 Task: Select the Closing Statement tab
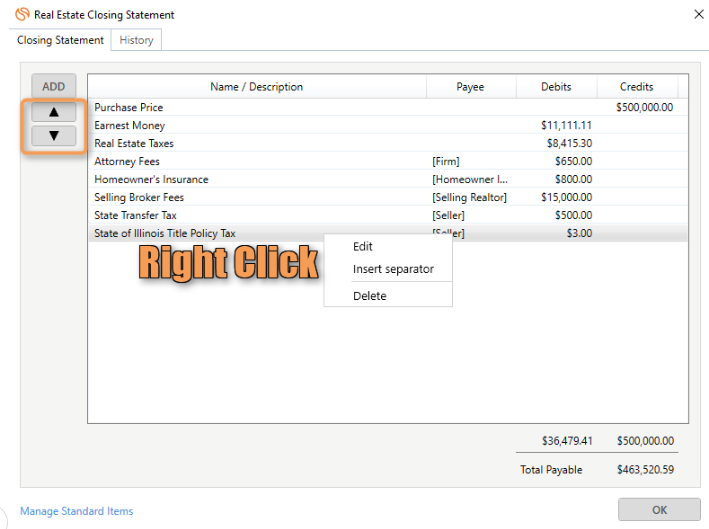[60, 40]
